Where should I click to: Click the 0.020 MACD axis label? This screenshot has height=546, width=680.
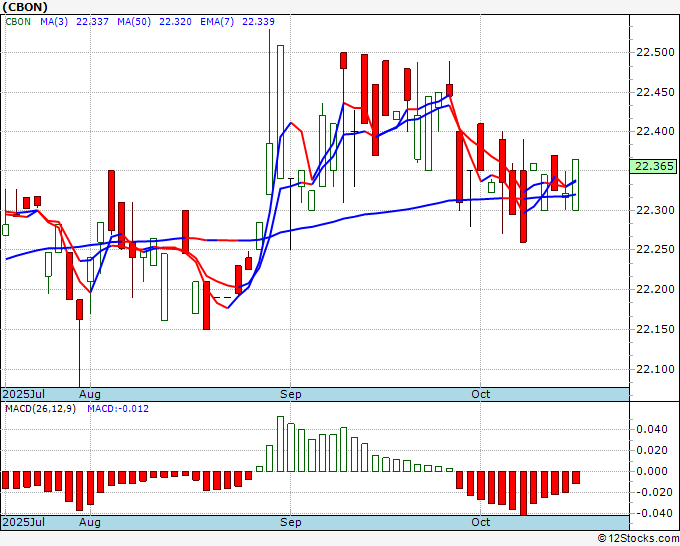point(652,450)
